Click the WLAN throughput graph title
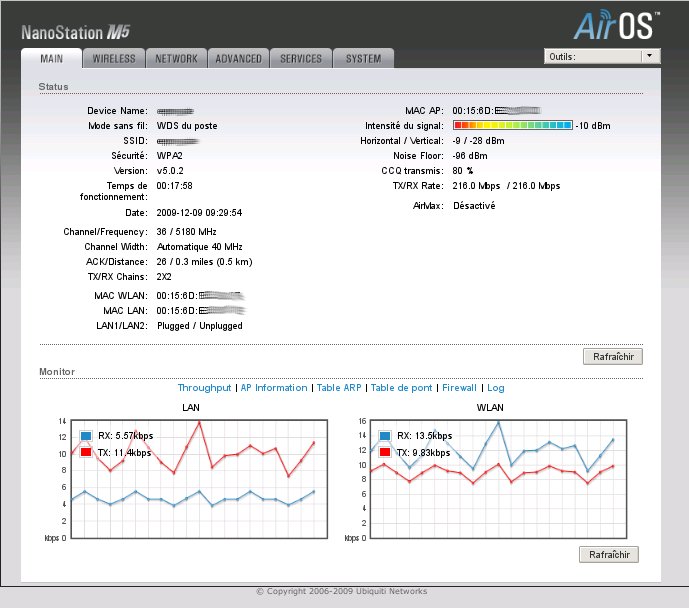Screen dimensions: 689x608 click(490, 408)
